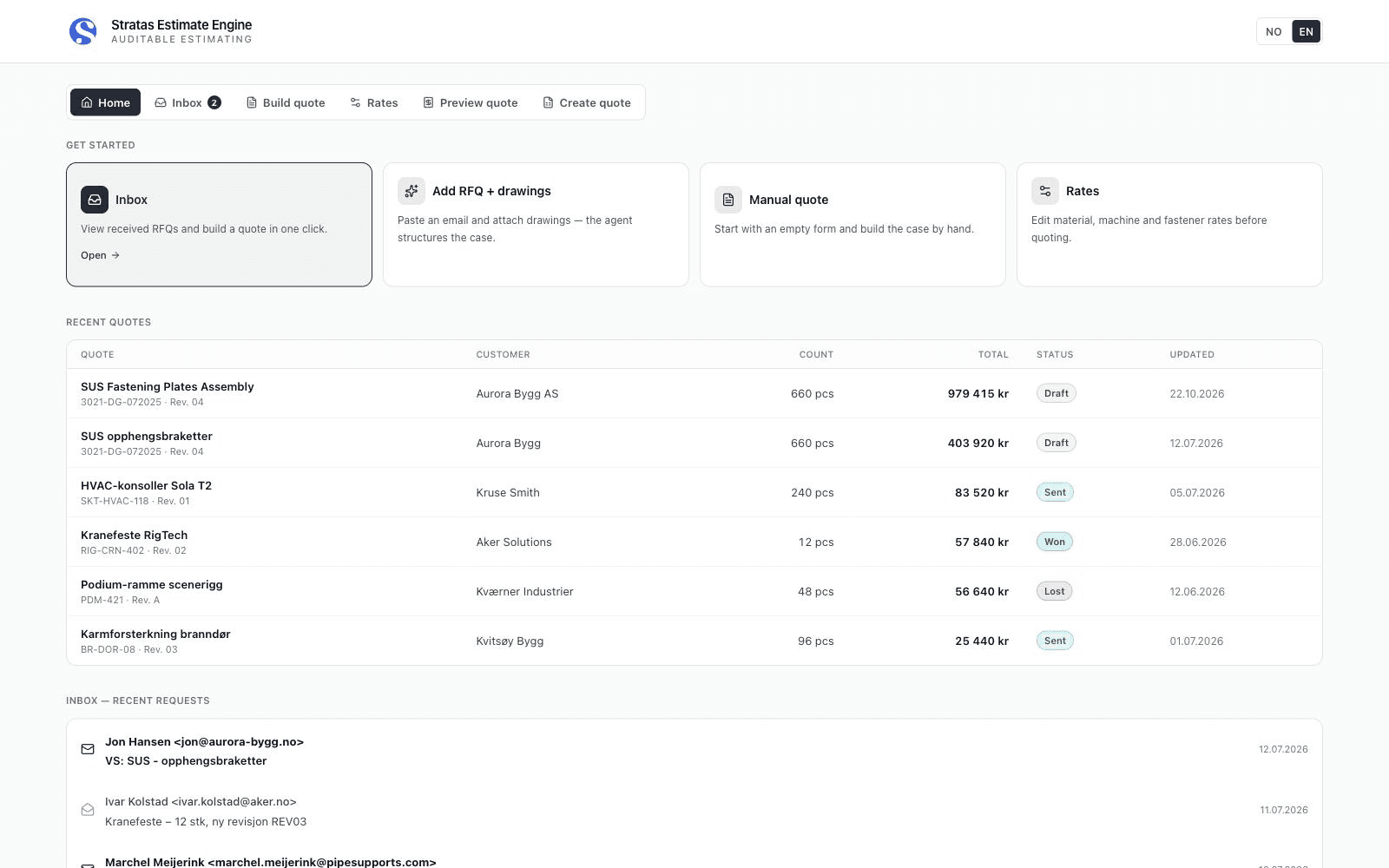Screen dimensions: 1389x868
Task: Open the Podium-ramme scenerigg quote
Action: [694, 592]
